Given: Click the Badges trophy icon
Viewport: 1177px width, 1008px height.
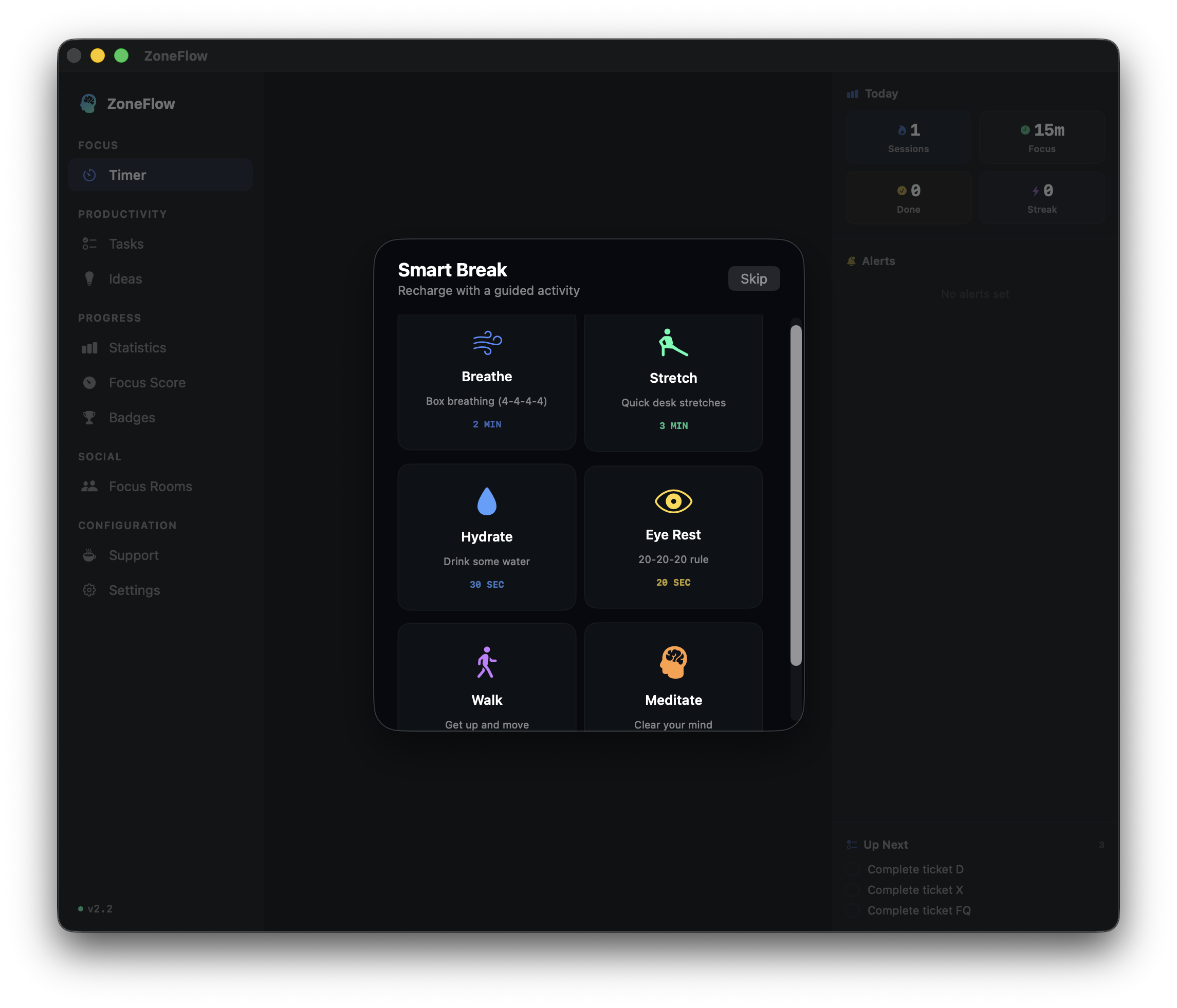Looking at the screenshot, I should click(x=89, y=417).
